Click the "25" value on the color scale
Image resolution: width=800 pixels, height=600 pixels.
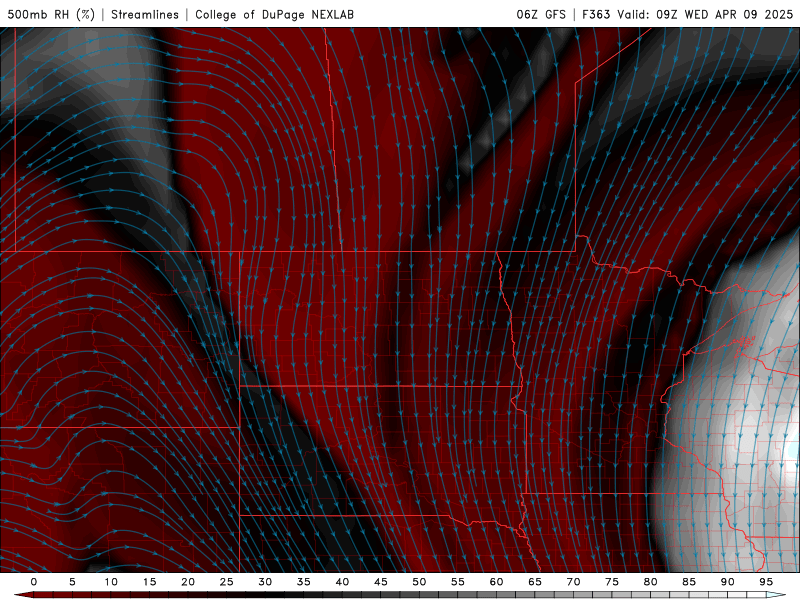click(x=227, y=582)
